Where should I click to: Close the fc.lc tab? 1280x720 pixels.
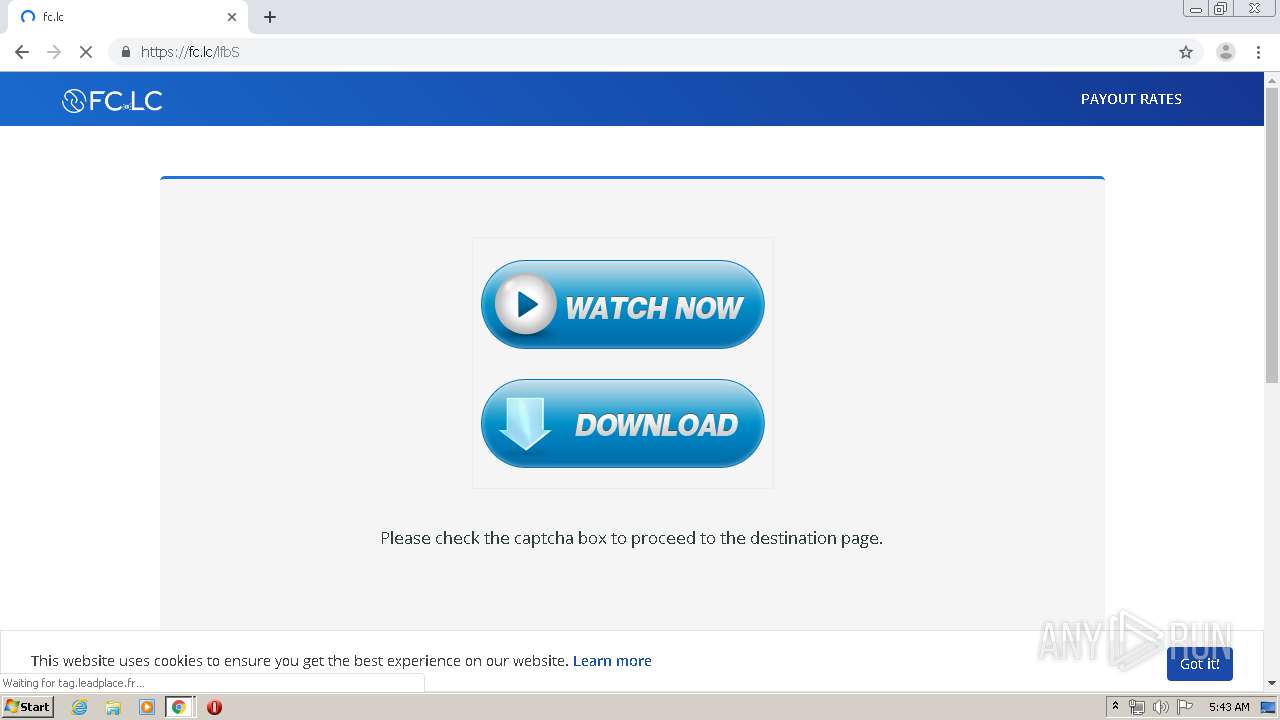(232, 17)
